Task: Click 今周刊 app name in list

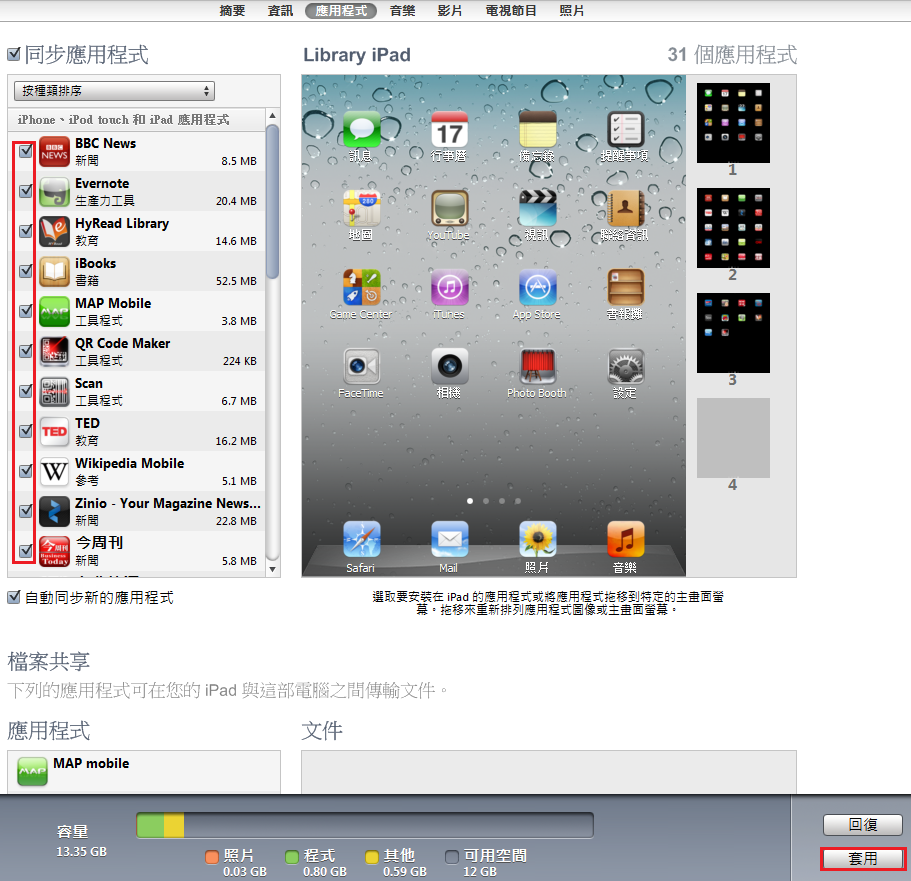Action: click(99, 542)
